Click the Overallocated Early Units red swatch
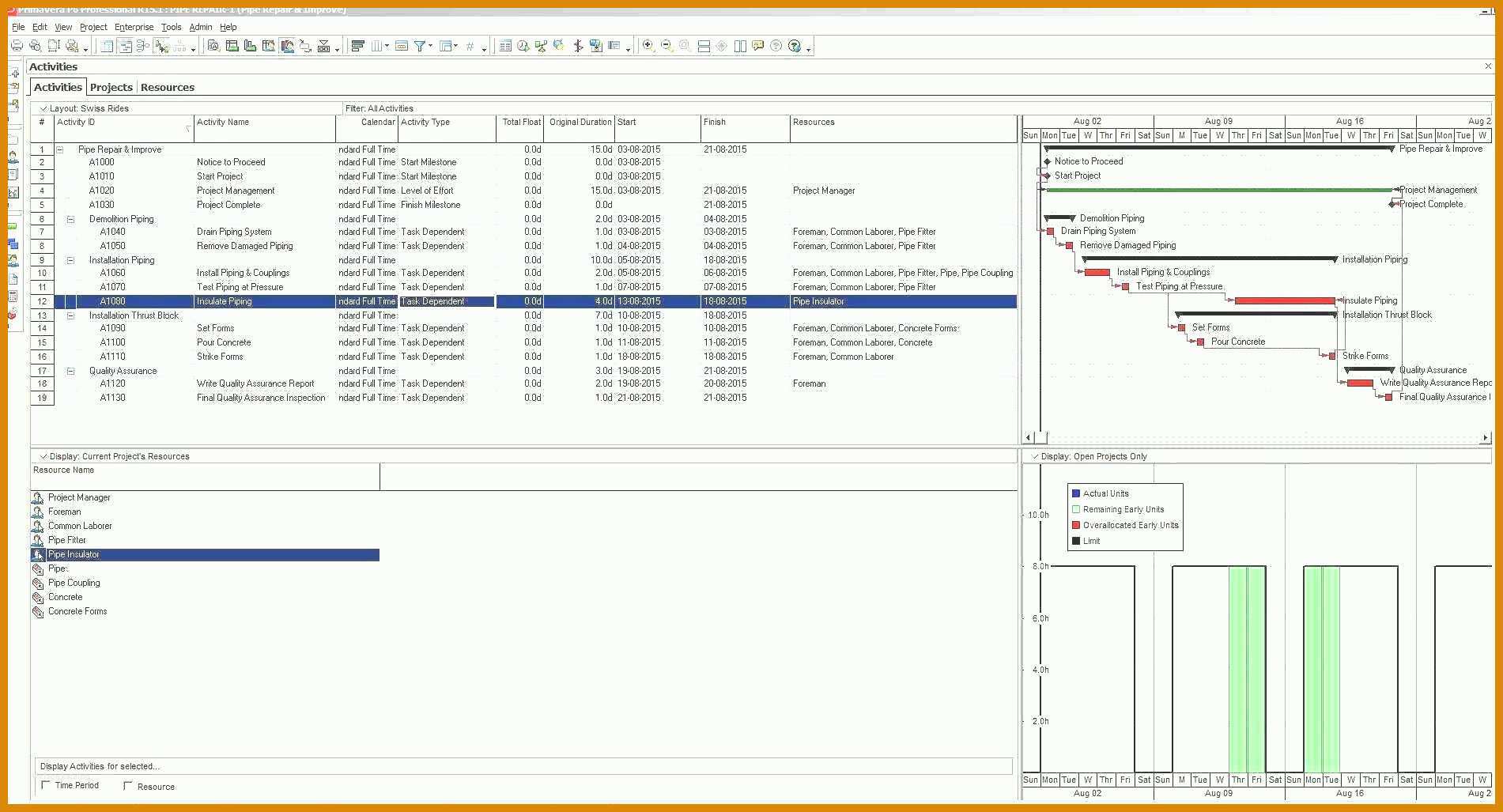 pyautogui.click(x=1075, y=525)
